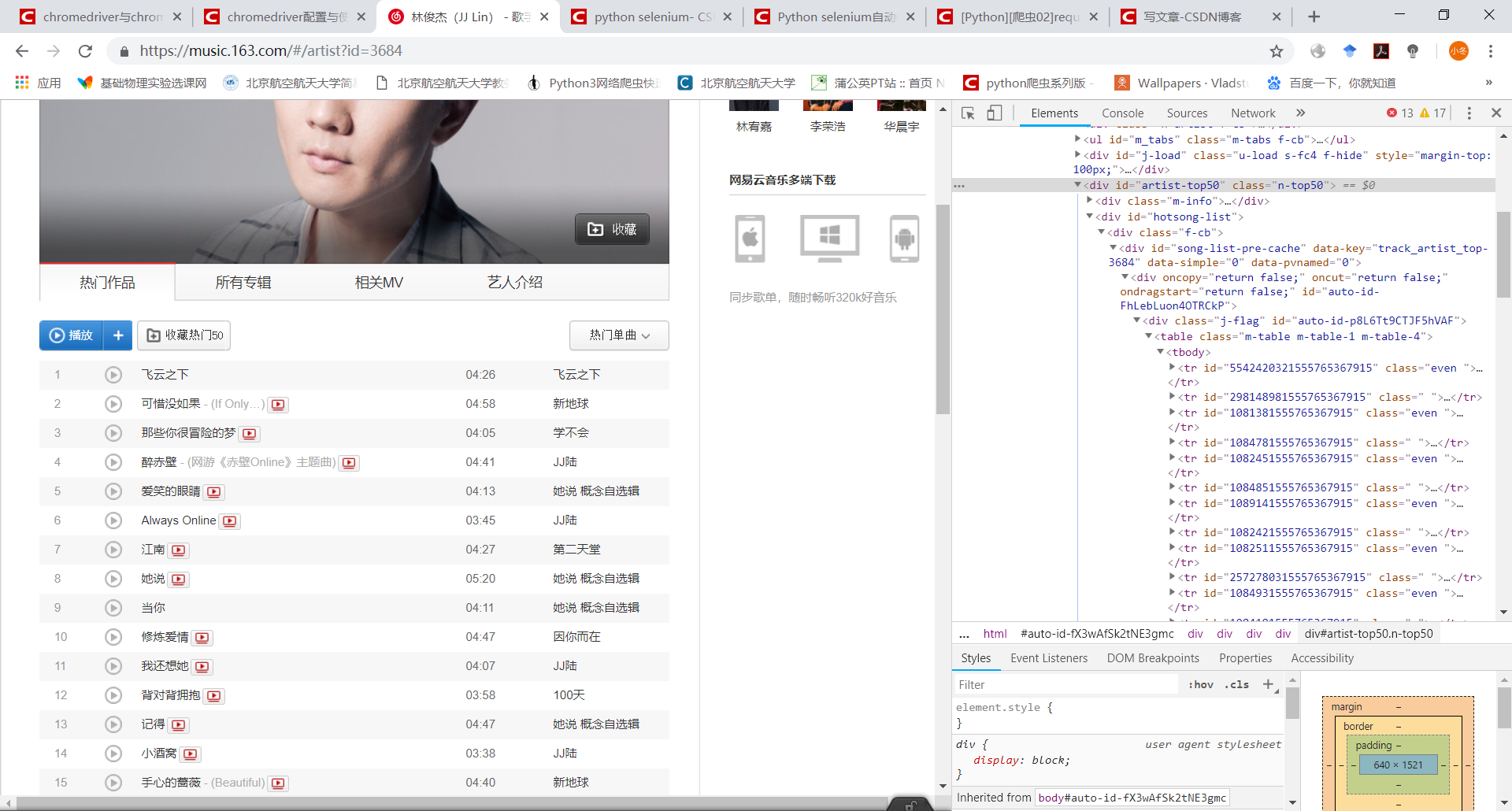1512x811 pixels.
Task: Click 收藏热门50 button
Action: pos(184,335)
